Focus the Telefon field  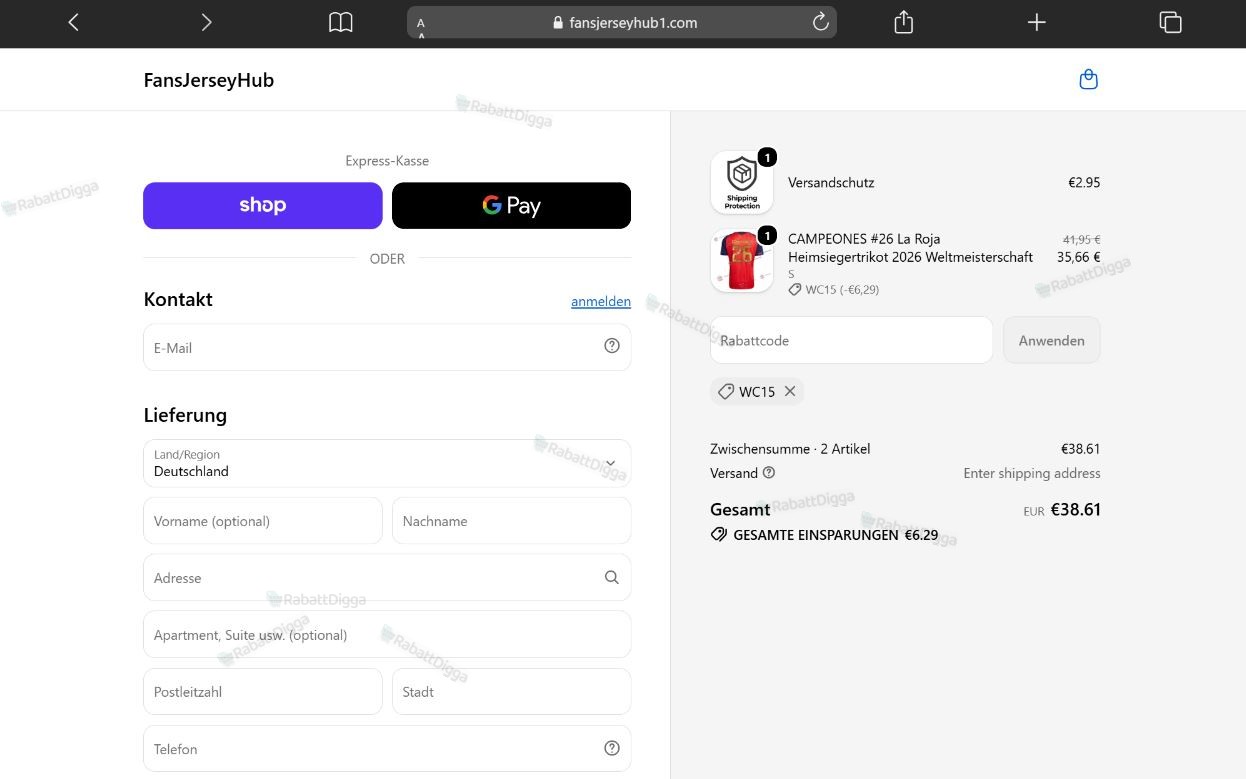(x=387, y=749)
